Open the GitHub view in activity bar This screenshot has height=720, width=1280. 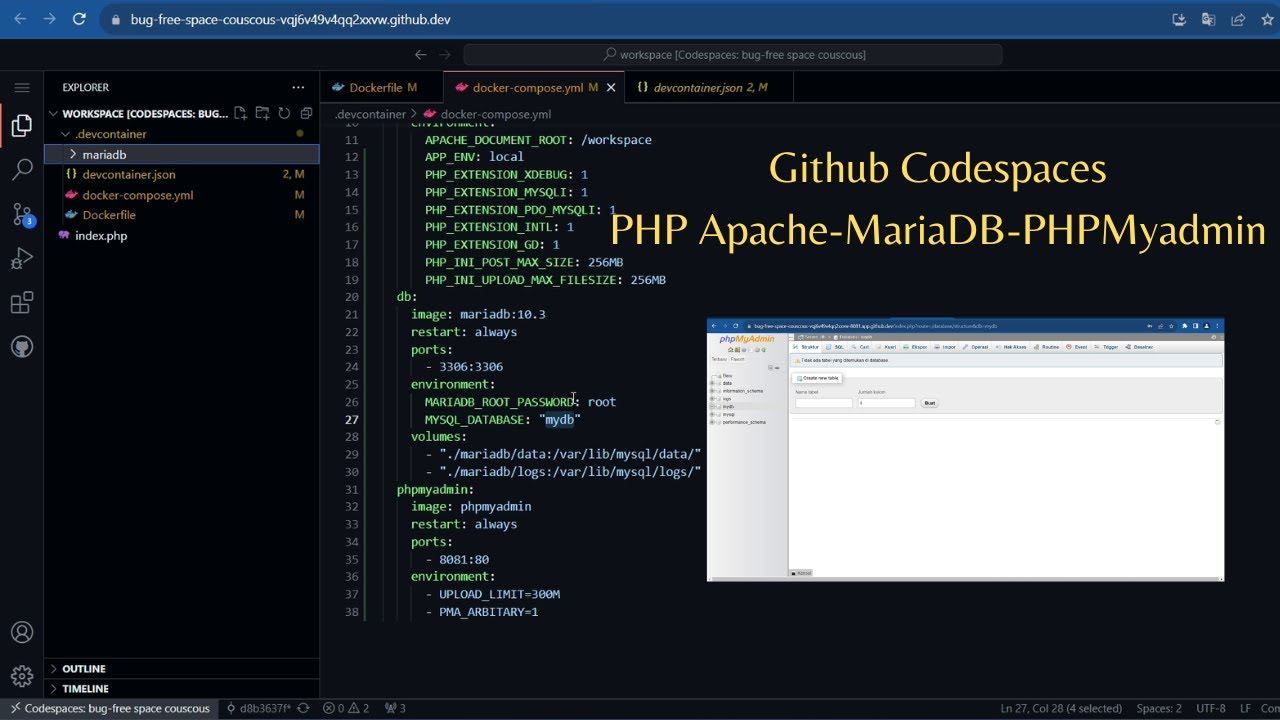click(x=22, y=347)
